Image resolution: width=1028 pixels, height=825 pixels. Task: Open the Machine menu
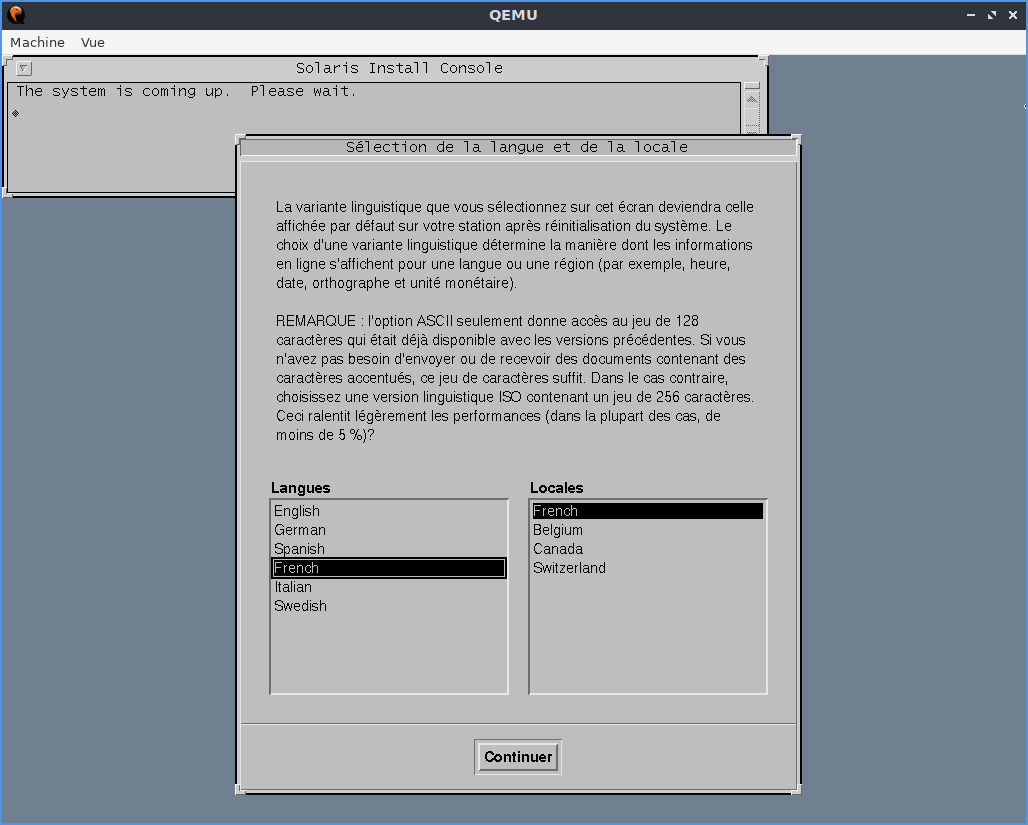click(37, 43)
